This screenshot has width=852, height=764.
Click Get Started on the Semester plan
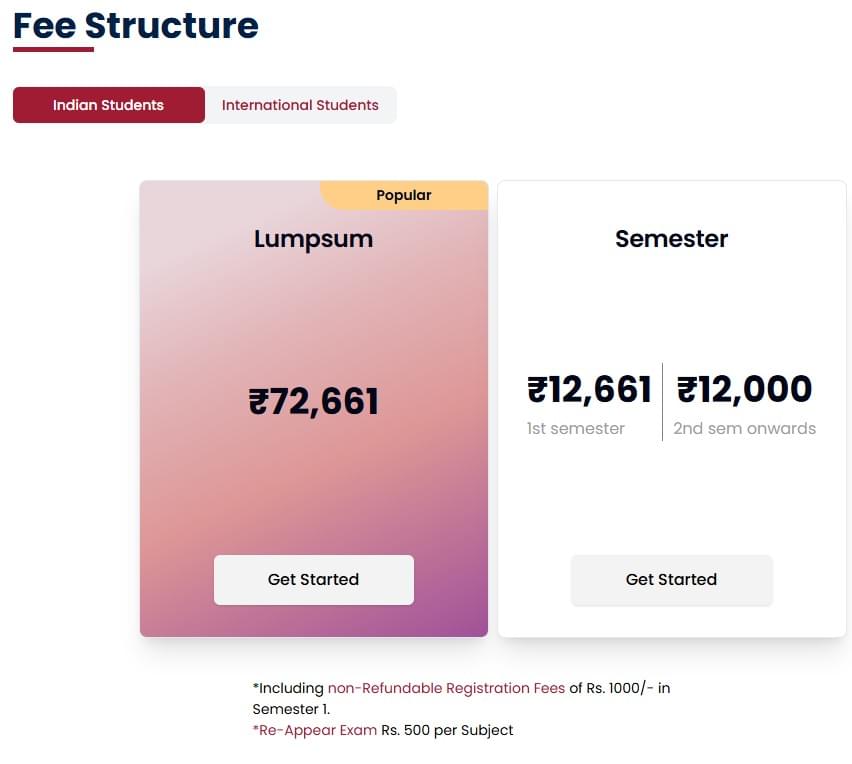(x=671, y=579)
